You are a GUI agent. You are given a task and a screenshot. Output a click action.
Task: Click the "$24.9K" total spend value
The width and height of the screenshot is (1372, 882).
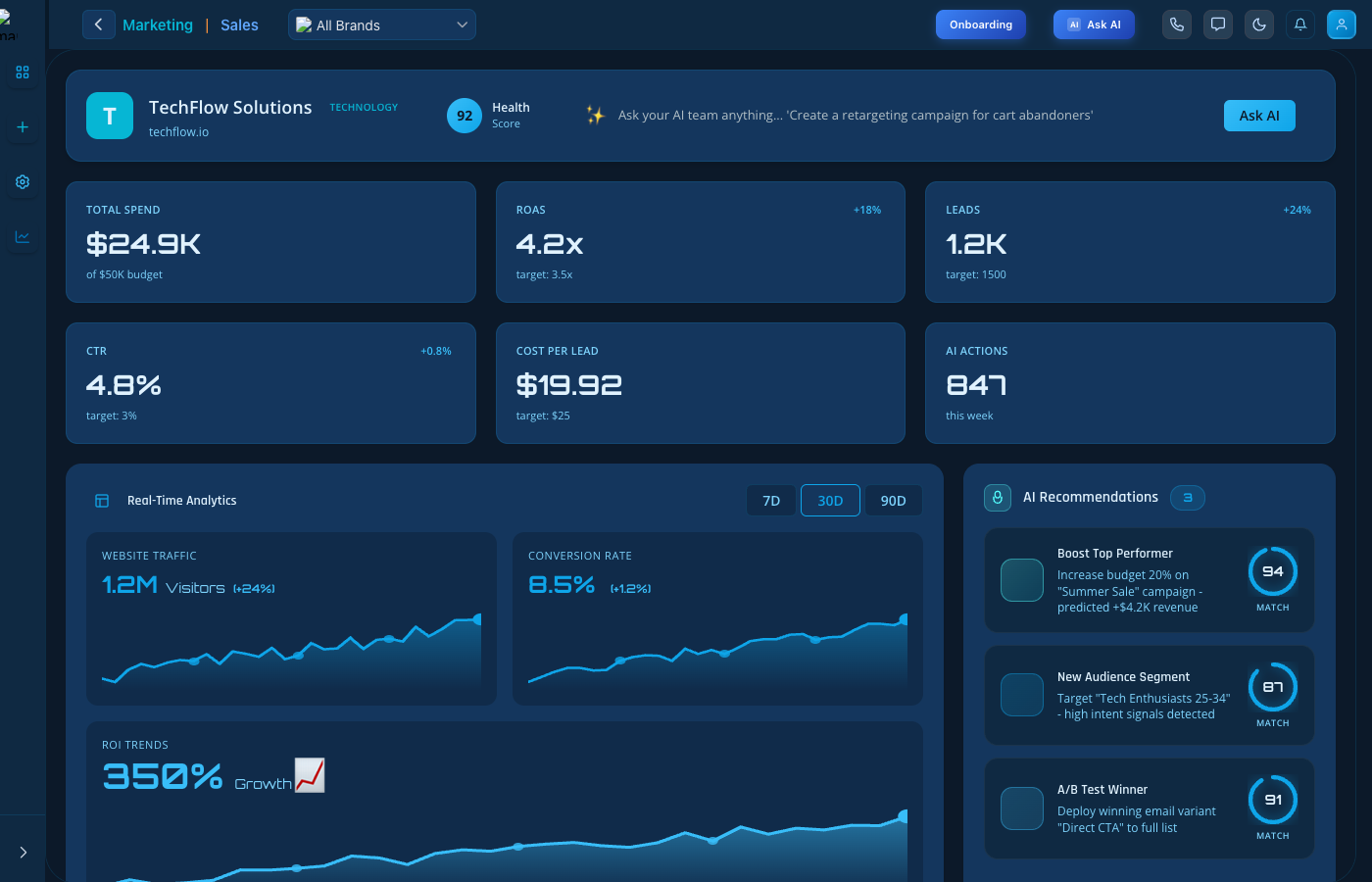143,244
